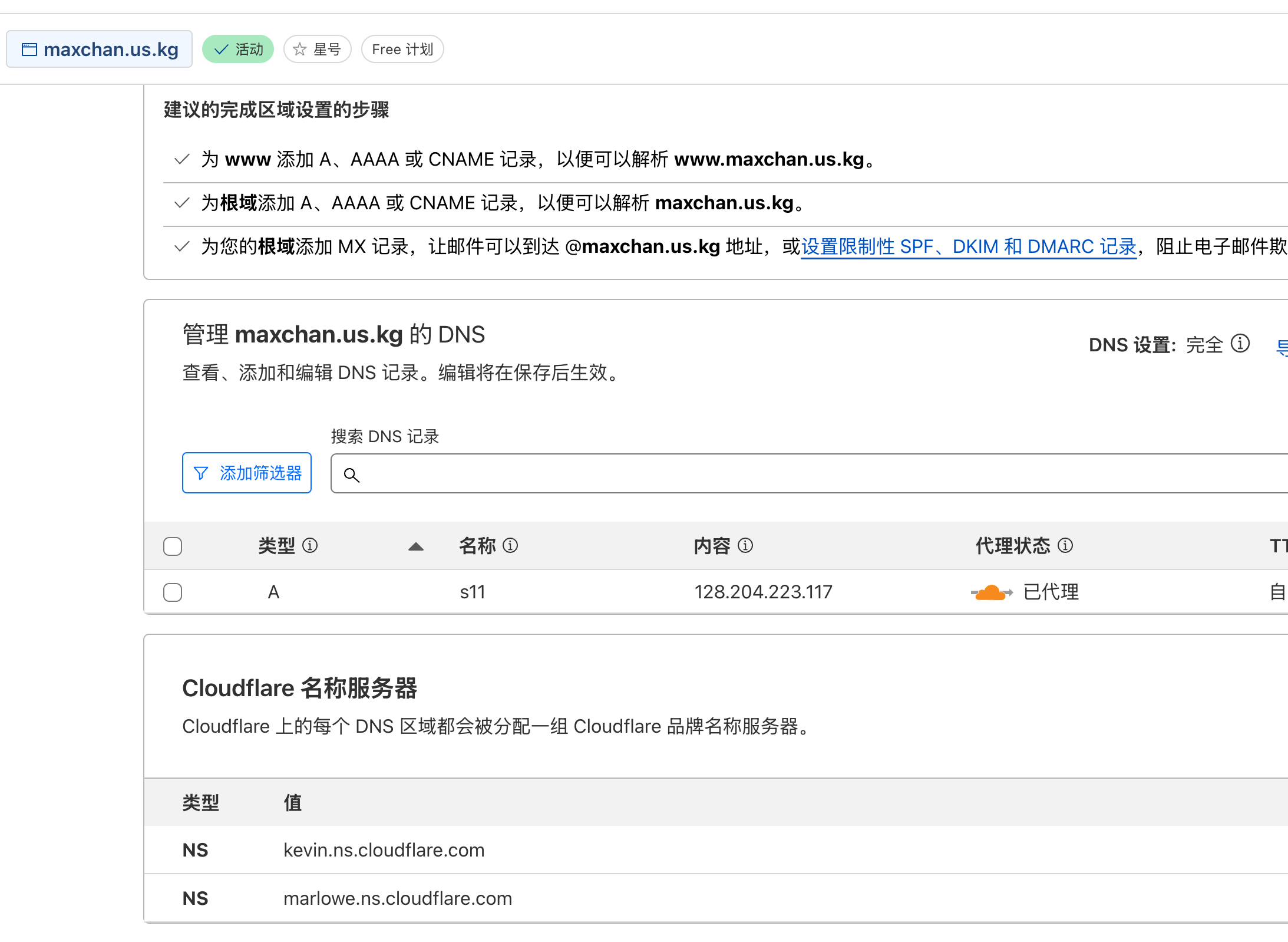Click the browser window icon beside maxchan.us.kg
This screenshot has width=1288, height=942.
tap(29, 49)
